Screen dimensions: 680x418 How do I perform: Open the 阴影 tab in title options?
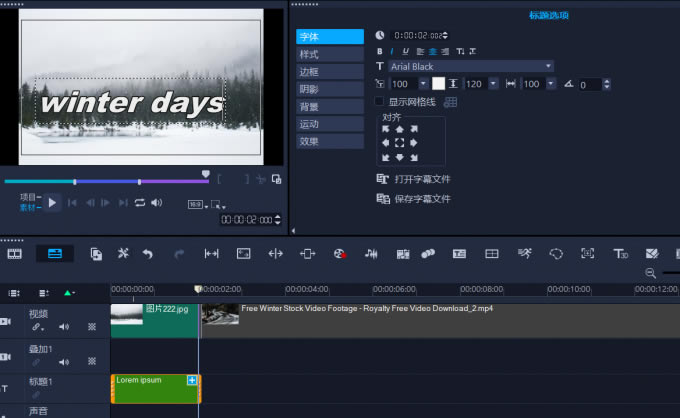(329, 89)
